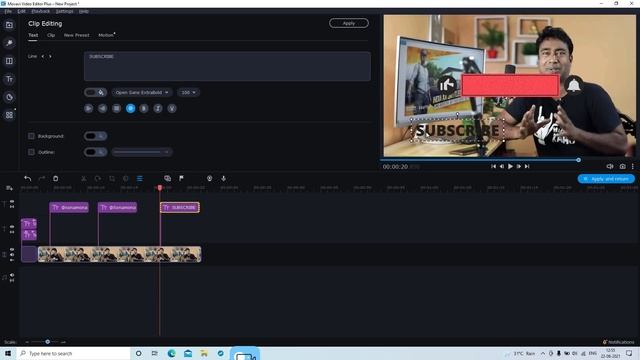Click the Redo arrow in the timeline toolbar
This screenshot has height=360, width=640.
pos(42,178)
